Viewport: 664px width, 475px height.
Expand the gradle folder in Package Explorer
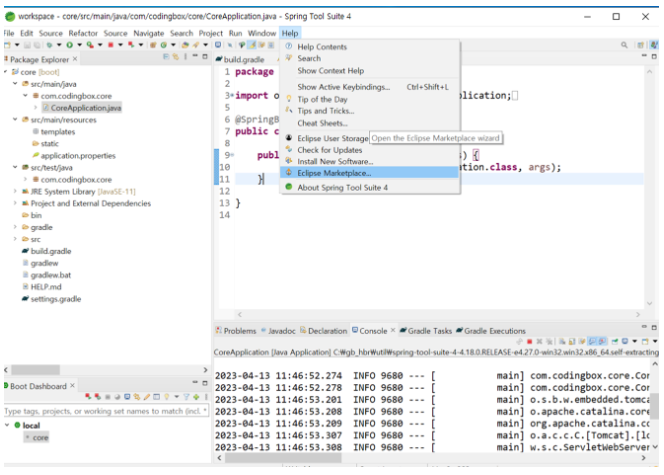pyautogui.click(x=16, y=227)
